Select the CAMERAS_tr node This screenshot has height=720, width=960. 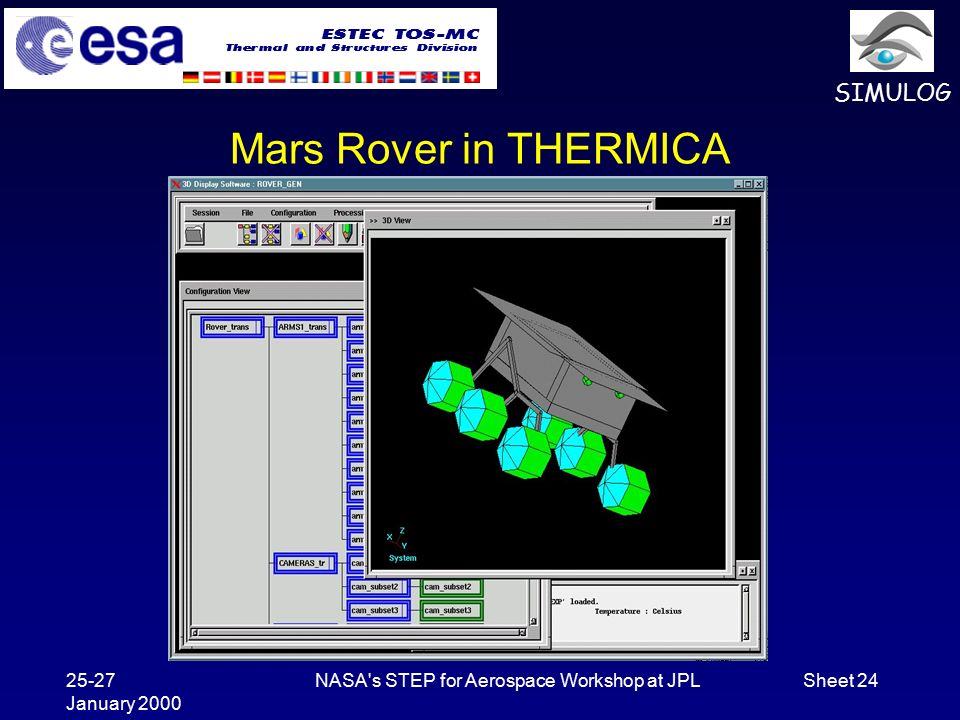pos(305,563)
